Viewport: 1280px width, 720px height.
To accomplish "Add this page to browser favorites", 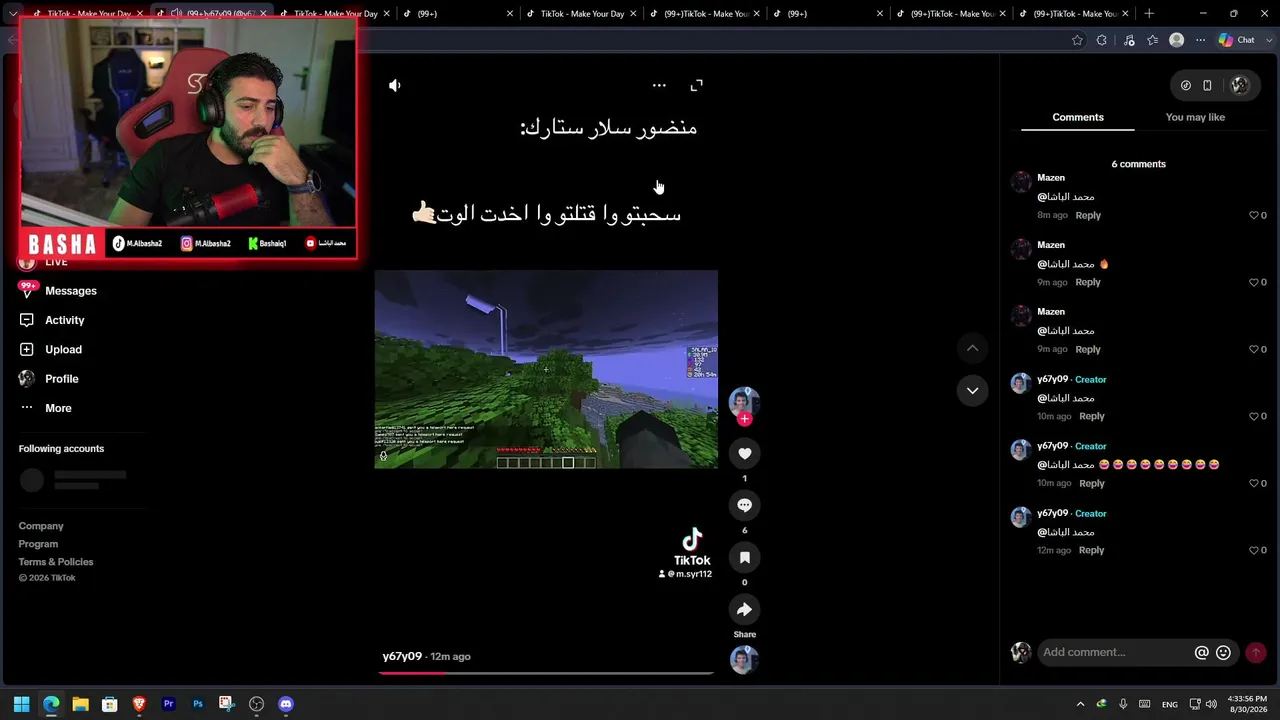I will pos(1077,40).
